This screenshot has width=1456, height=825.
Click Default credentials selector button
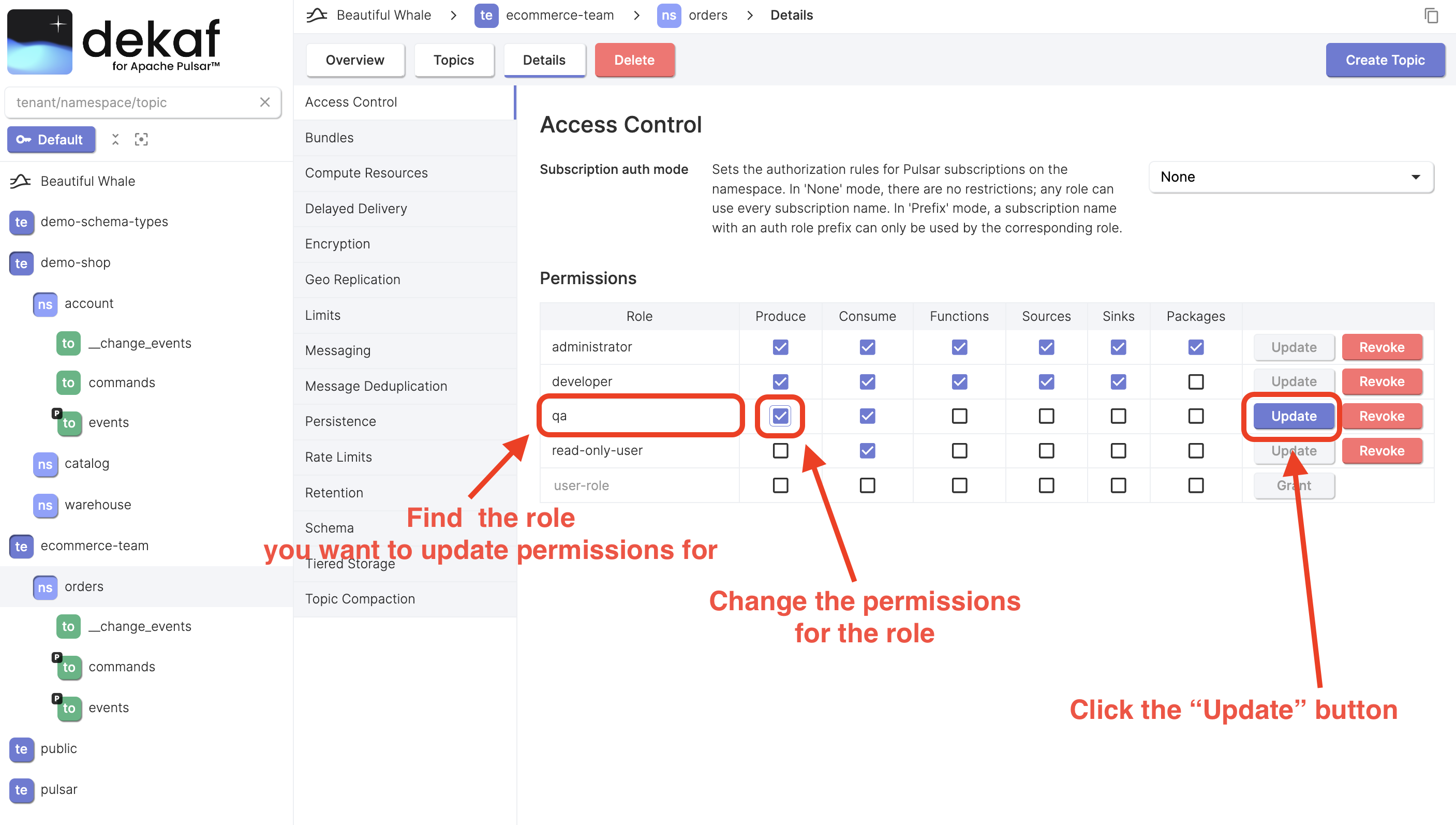(51, 139)
